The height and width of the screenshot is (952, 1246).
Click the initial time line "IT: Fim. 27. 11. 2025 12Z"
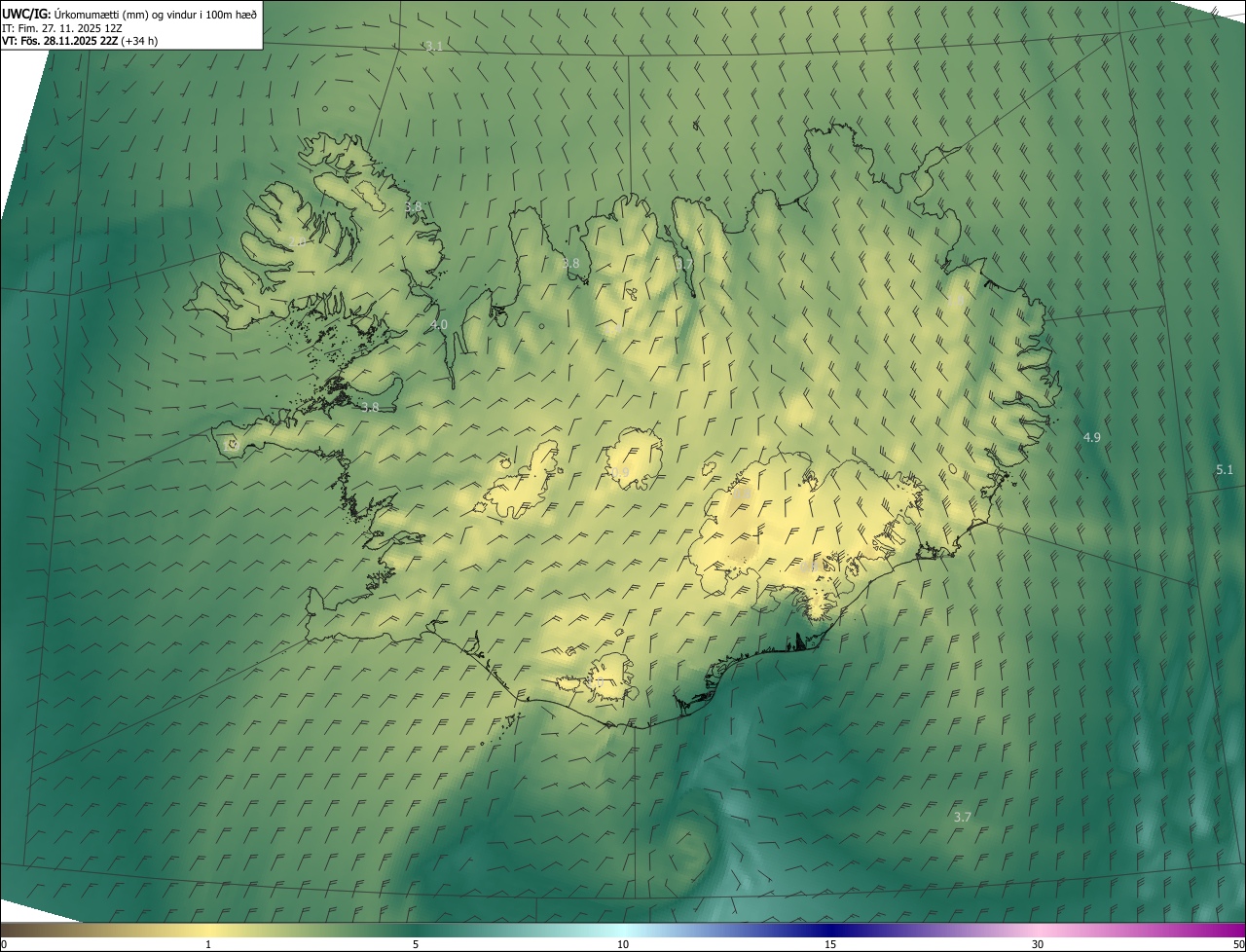coord(61,27)
